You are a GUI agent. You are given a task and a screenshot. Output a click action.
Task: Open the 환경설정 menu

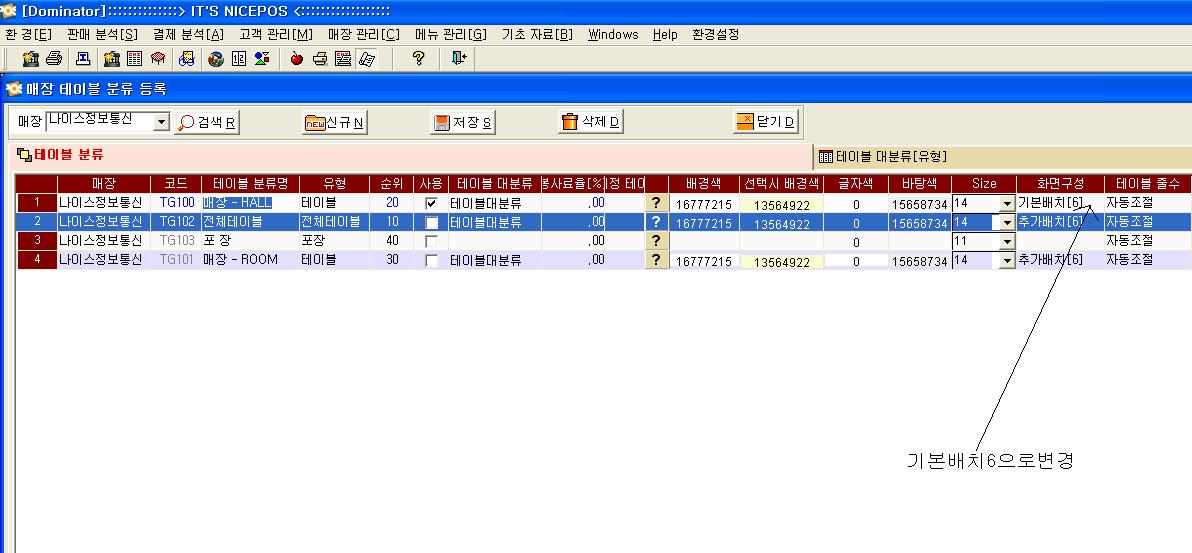point(715,35)
